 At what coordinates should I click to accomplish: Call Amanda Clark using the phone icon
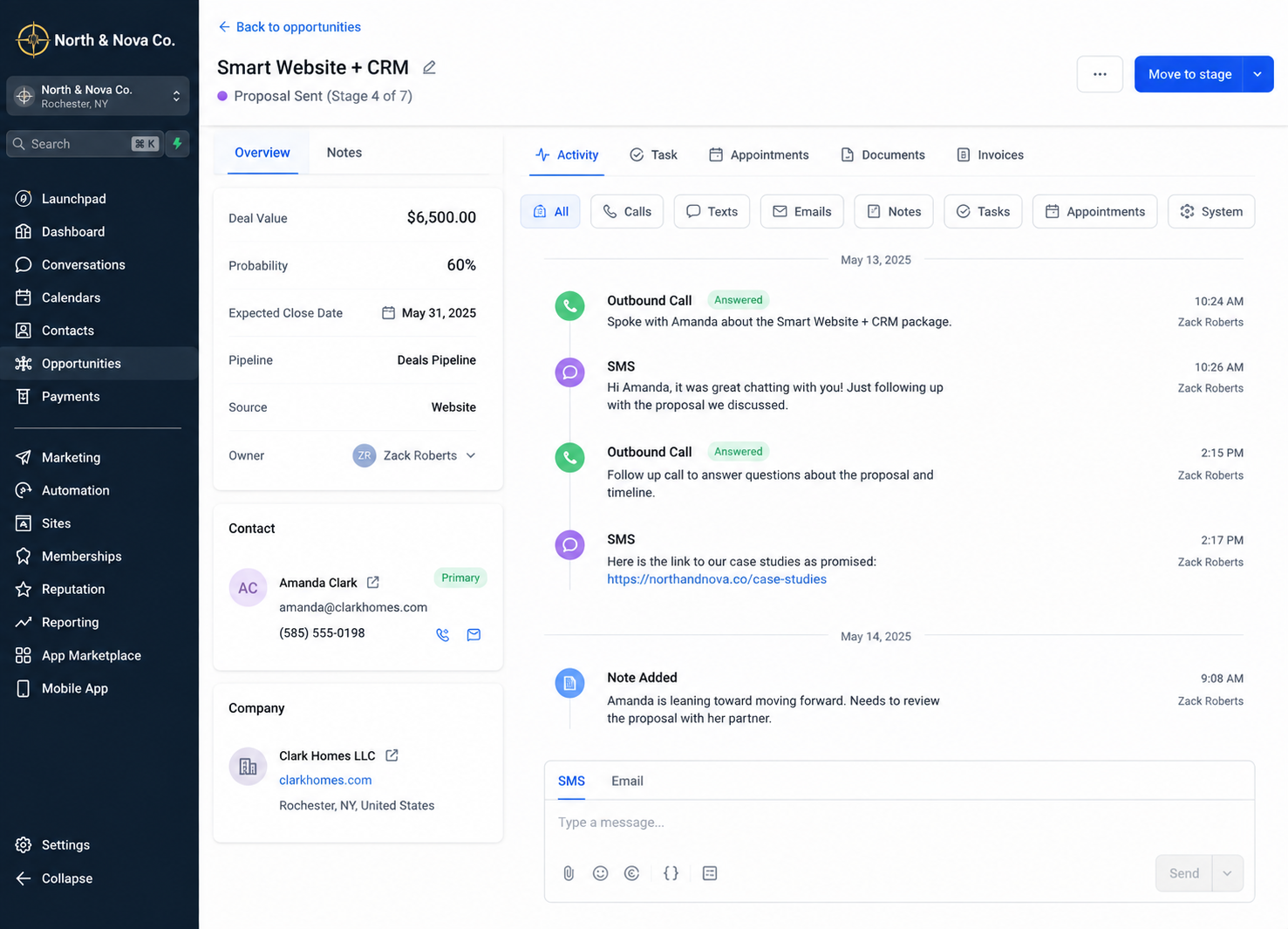(443, 635)
